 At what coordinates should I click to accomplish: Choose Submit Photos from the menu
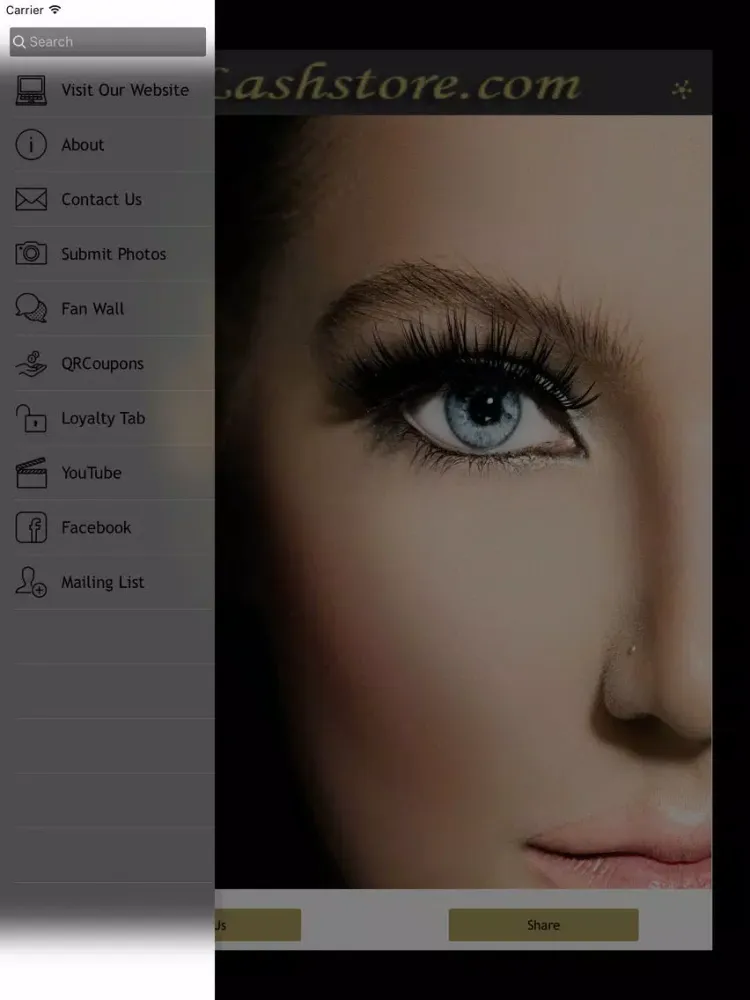[x=107, y=254]
